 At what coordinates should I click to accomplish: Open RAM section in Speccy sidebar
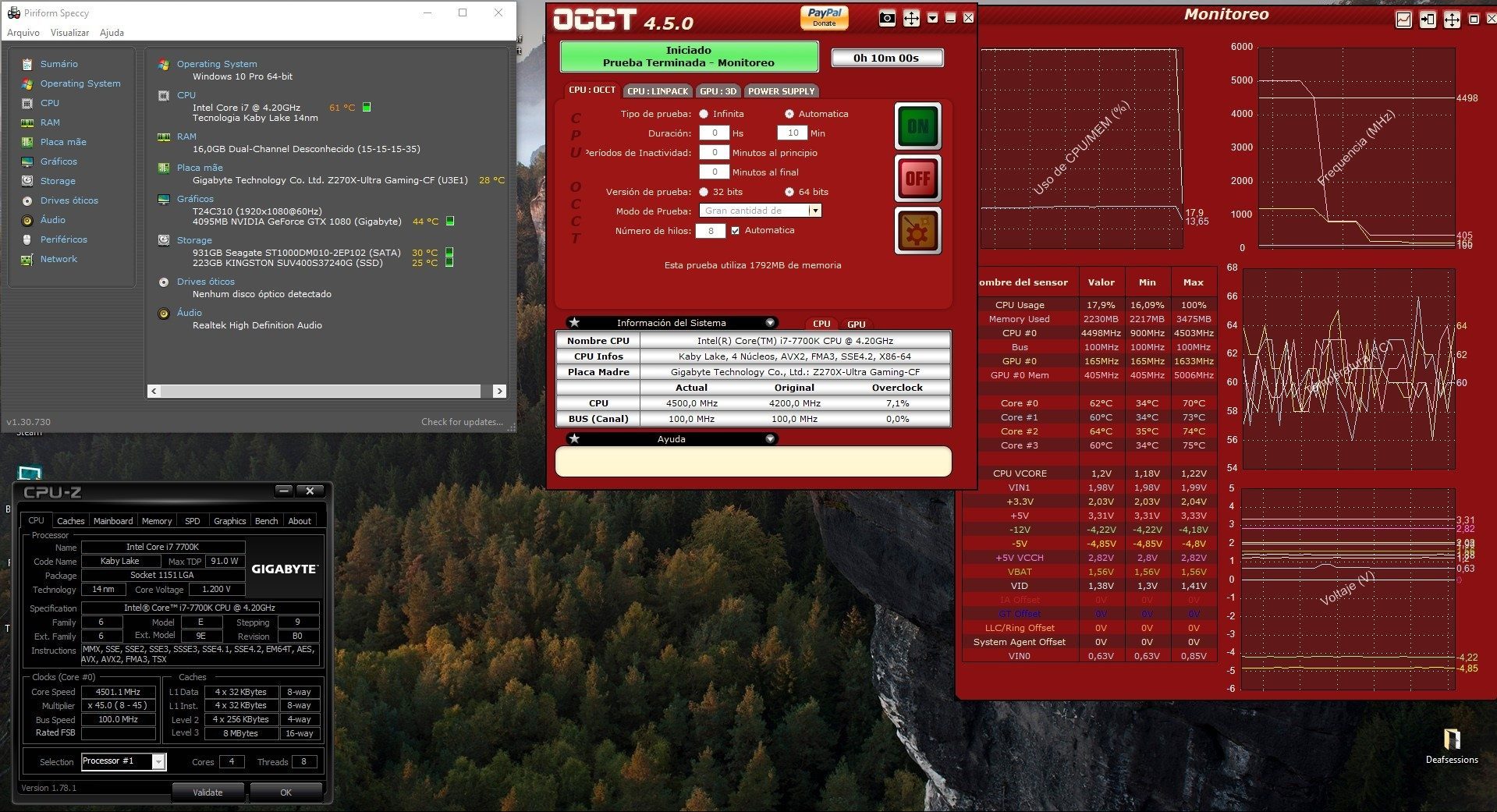(50, 122)
